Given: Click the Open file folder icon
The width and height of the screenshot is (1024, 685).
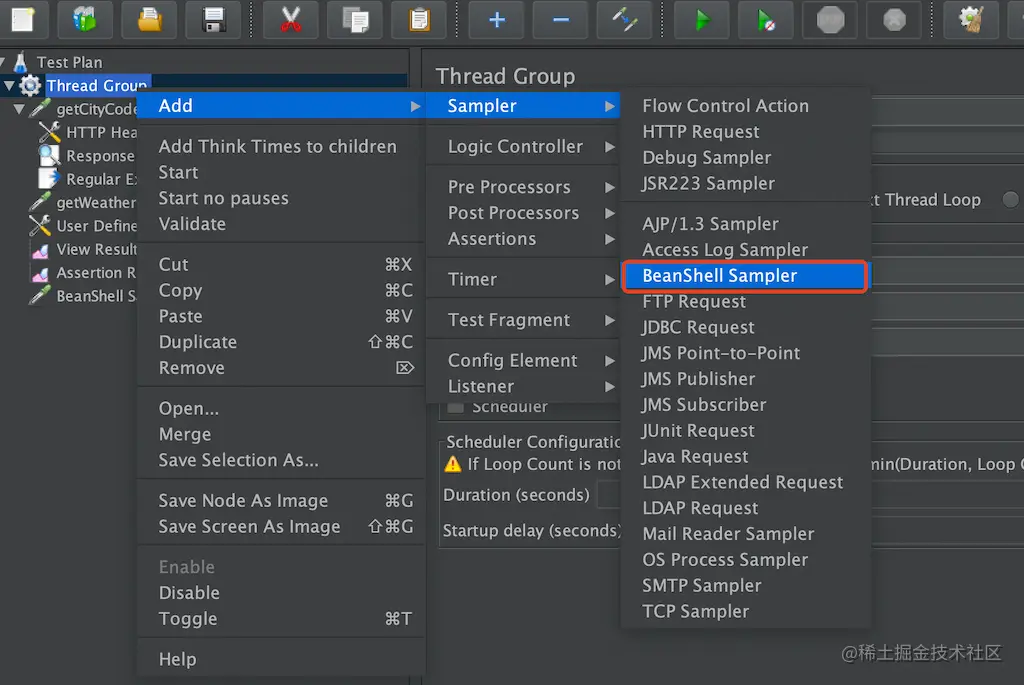Looking at the screenshot, I should point(150,19).
